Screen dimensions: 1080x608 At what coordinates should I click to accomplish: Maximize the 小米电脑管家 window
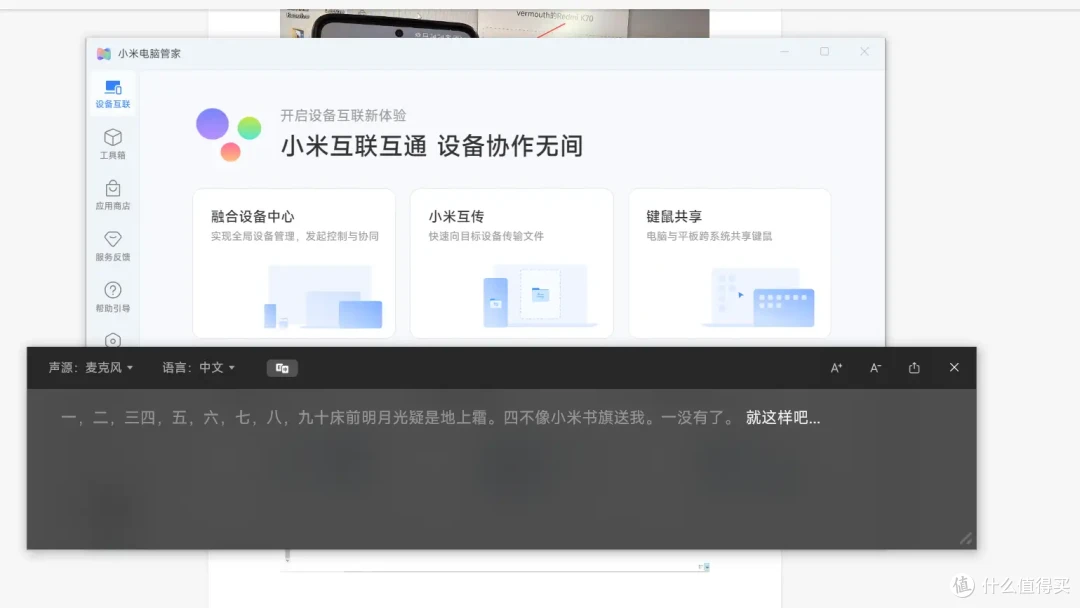pos(824,52)
